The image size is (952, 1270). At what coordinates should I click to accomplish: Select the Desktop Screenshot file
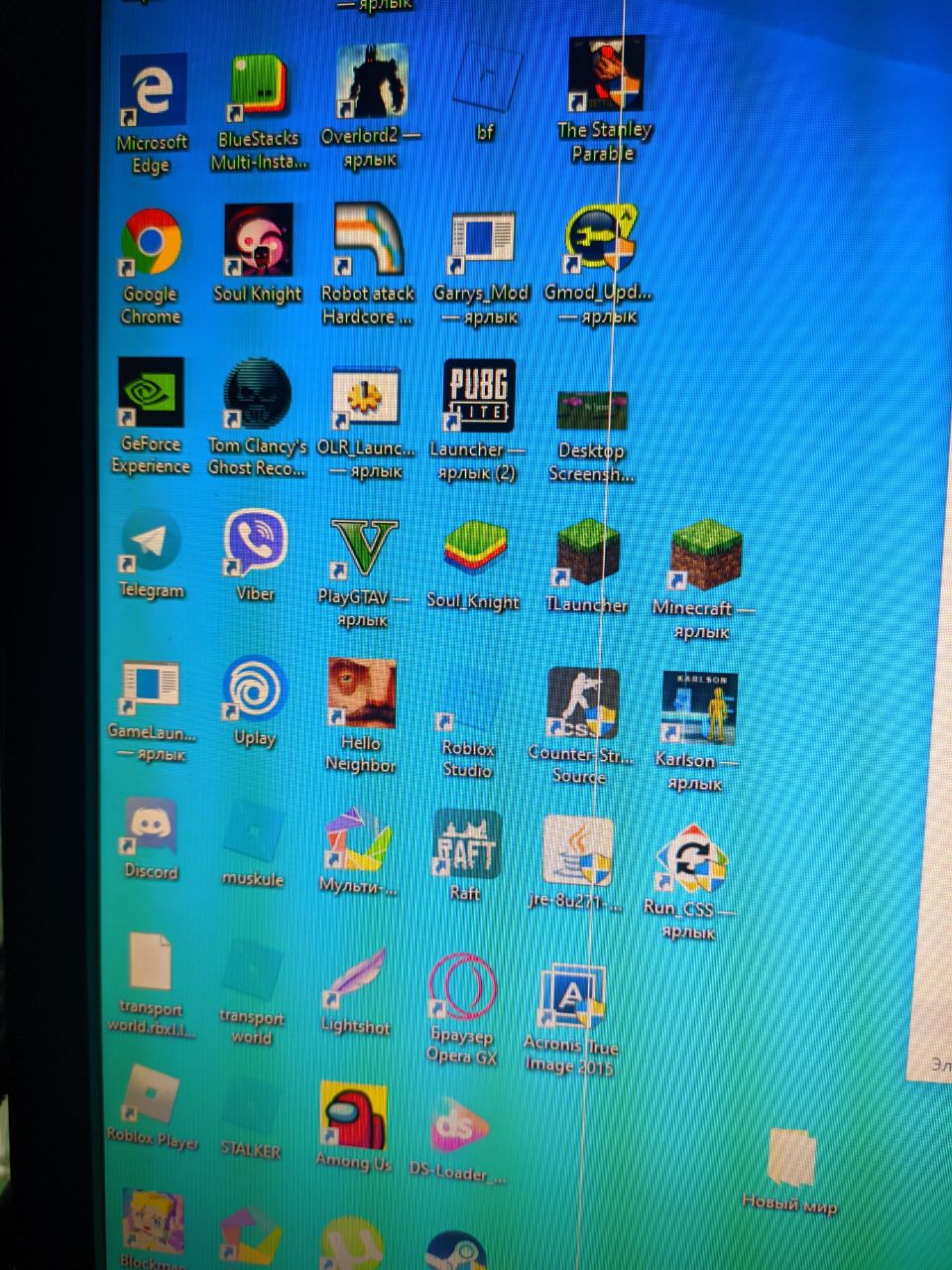(591, 411)
